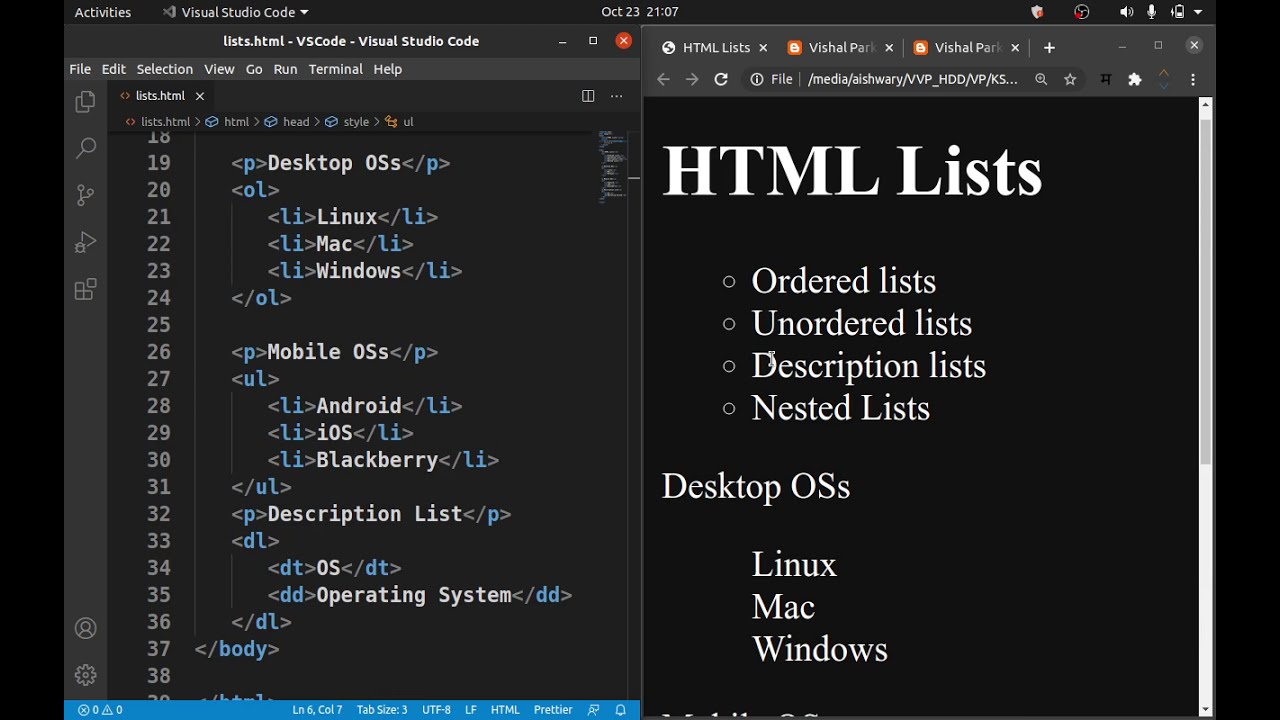Change file encoding via UTF-8
Viewport: 1280px width, 720px height.
pyautogui.click(x=436, y=710)
